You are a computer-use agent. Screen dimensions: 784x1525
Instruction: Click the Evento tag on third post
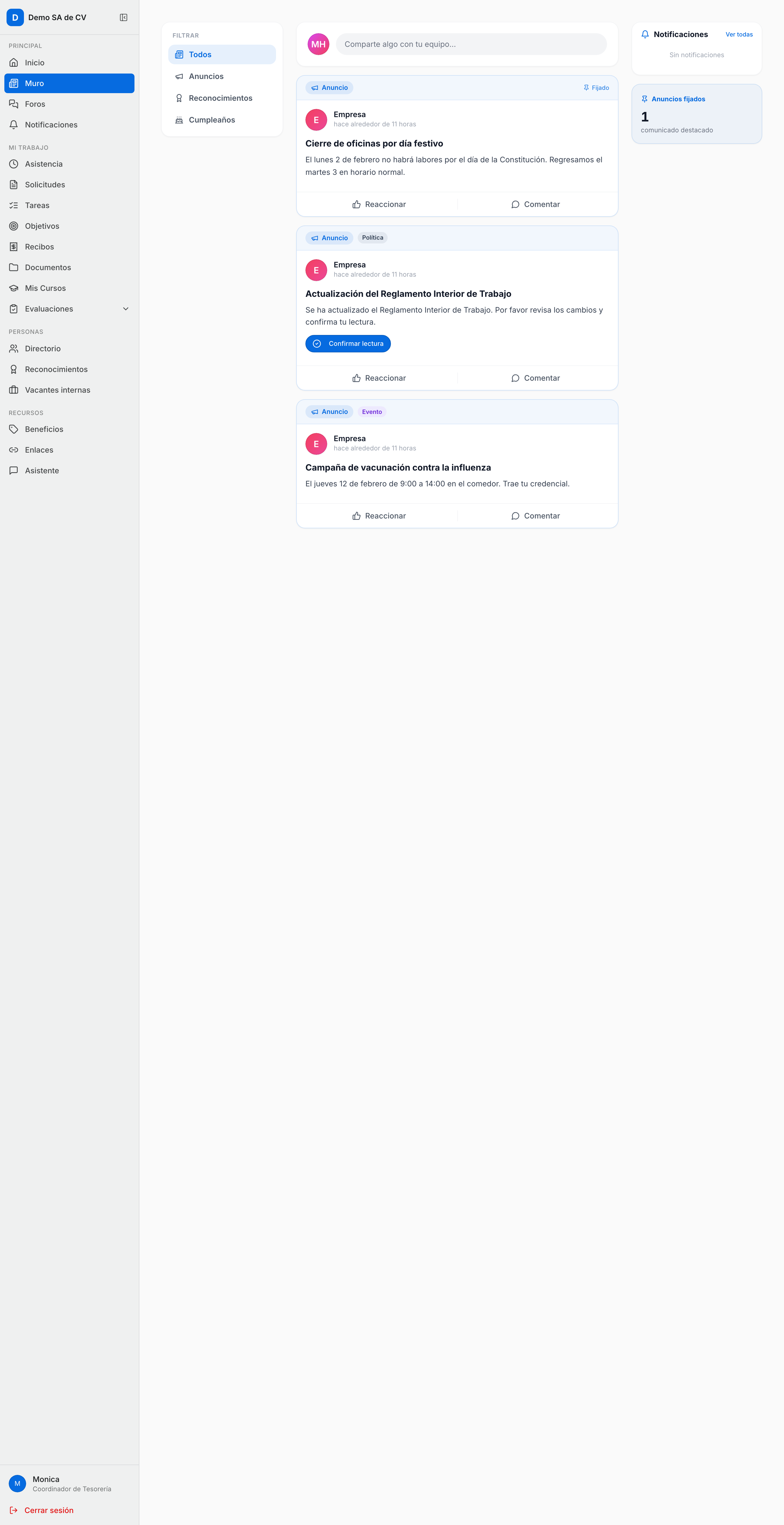pos(372,412)
